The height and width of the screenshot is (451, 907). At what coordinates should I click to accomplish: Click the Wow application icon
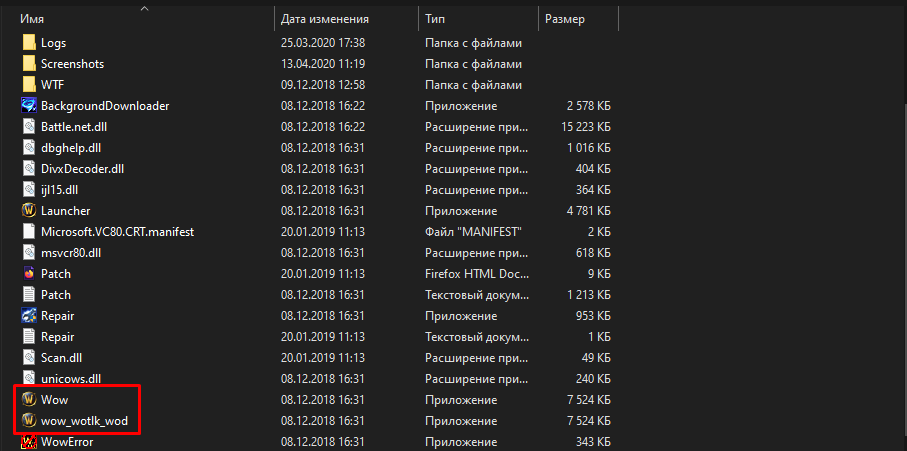click(x=29, y=399)
